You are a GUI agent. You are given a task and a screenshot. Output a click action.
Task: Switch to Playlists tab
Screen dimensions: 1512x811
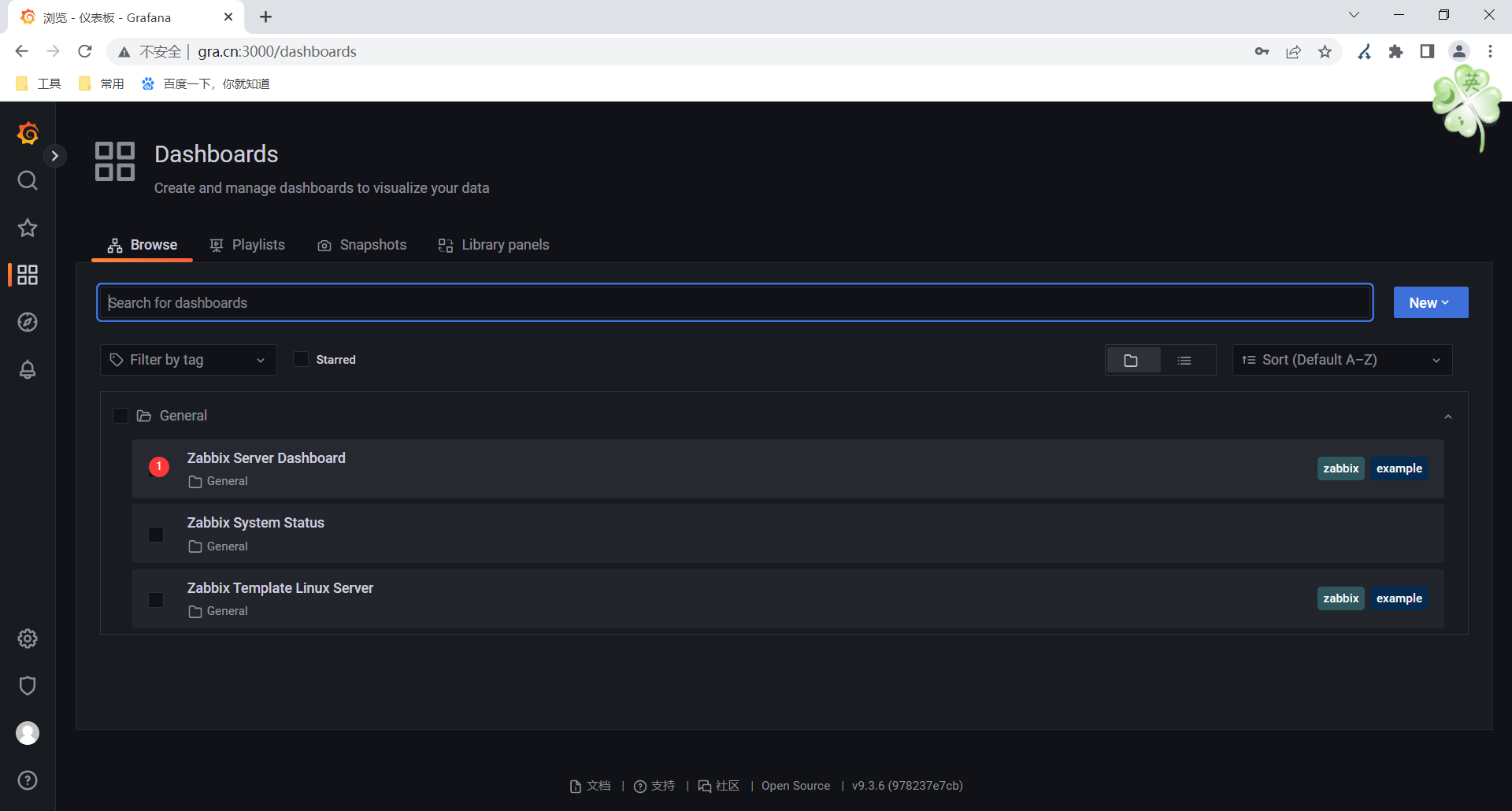pos(247,245)
